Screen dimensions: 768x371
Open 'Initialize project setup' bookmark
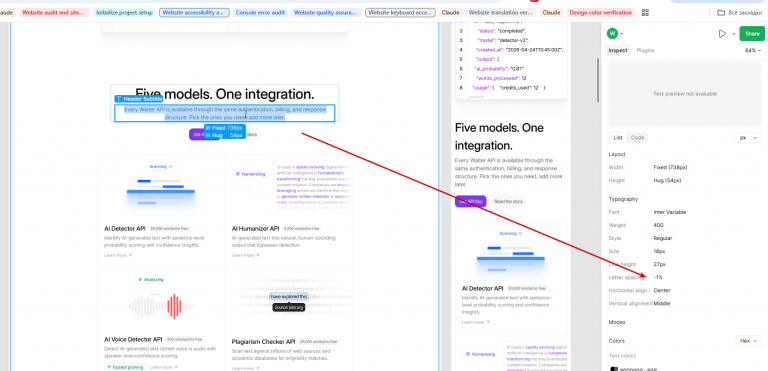pyautogui.click(x=124, y=13)
